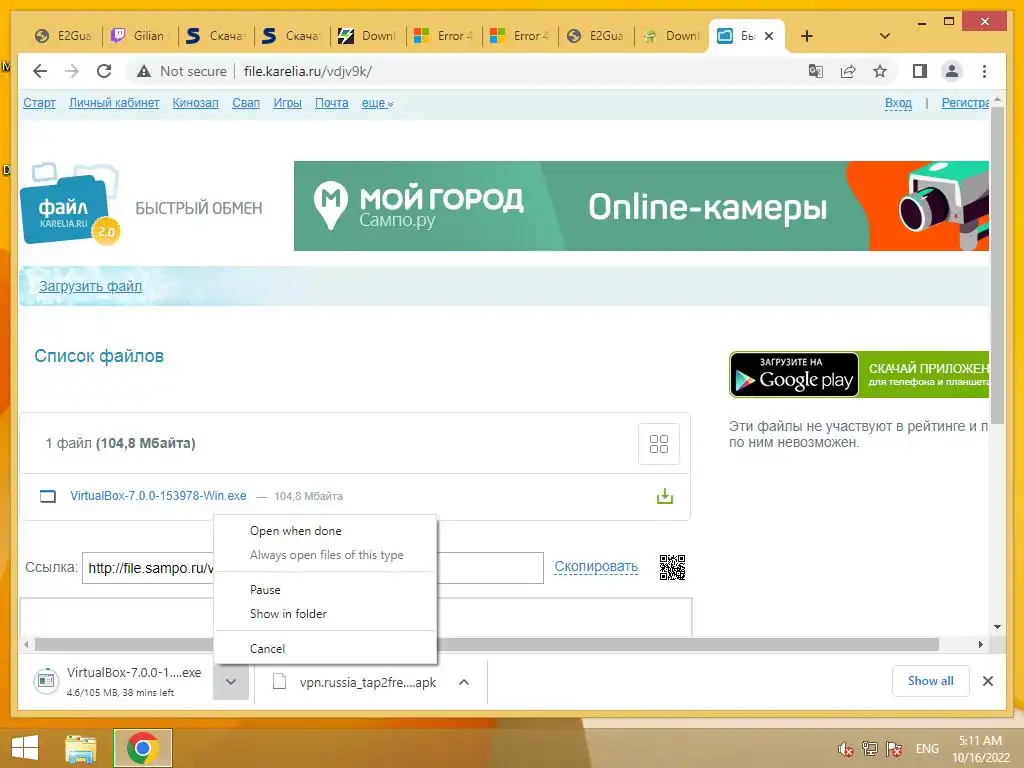Click the Show all downloads button
Screen dimensions: 1024x768
tap(931, 681)
